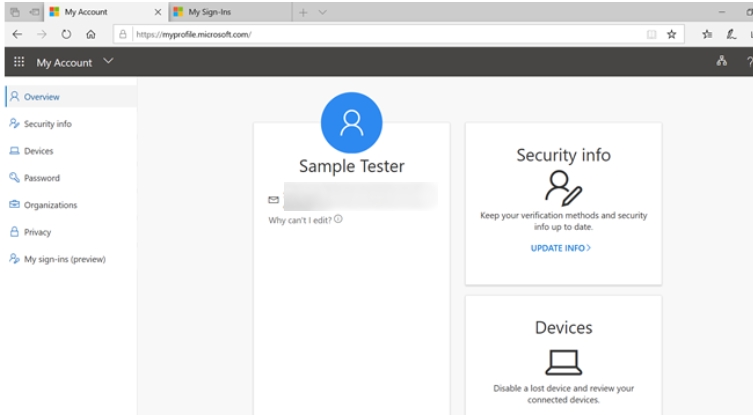753x415 pixels.
Task: Click the Security info person-pencil icon
Action: point(563,187)
